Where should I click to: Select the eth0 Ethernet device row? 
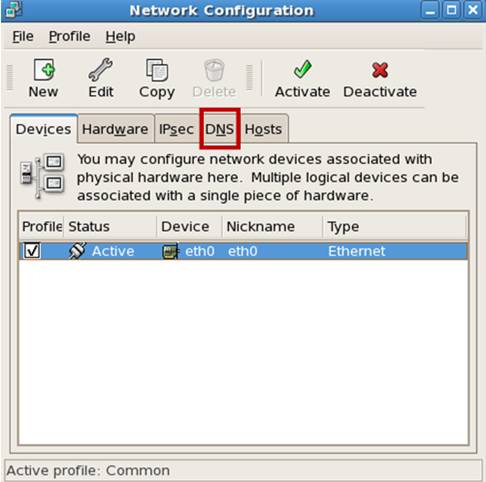pyautogui.click(x=243, y=251)
